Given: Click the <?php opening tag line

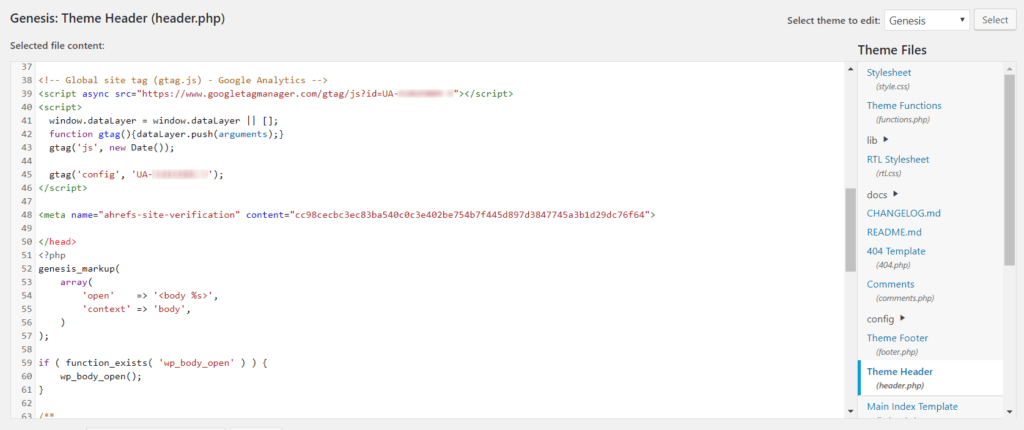Looking at the screenshot, I should (x=52, y=255).
